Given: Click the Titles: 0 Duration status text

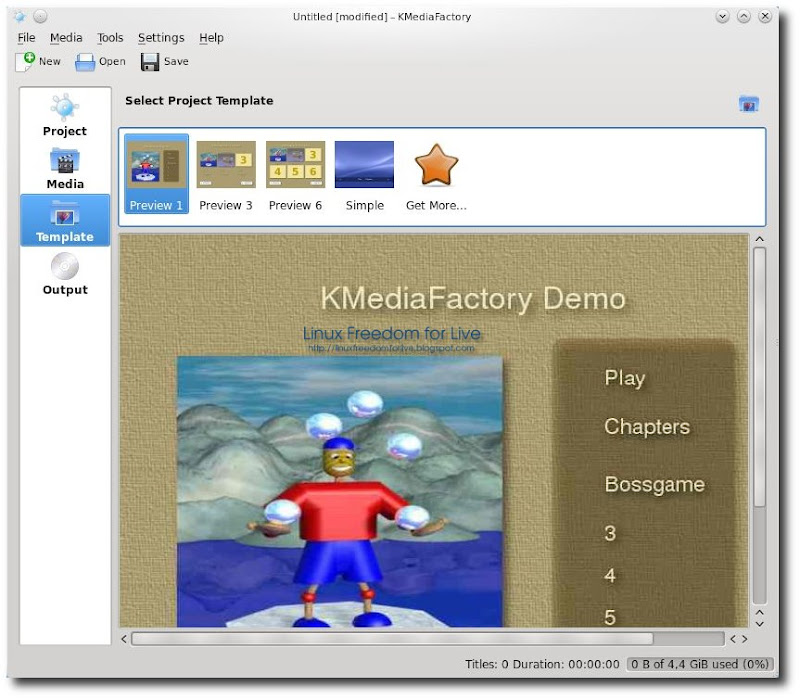Looking at the screenshot, I should click(x=542, y=664).
